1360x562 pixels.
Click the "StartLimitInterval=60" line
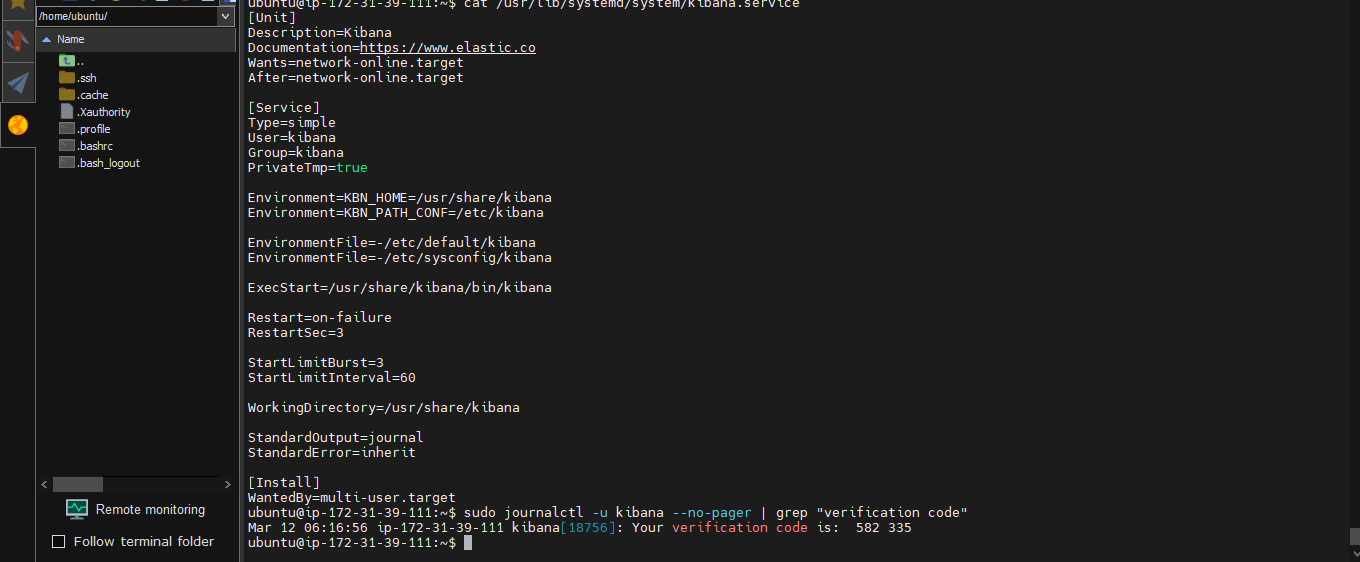tap(332, 377)
